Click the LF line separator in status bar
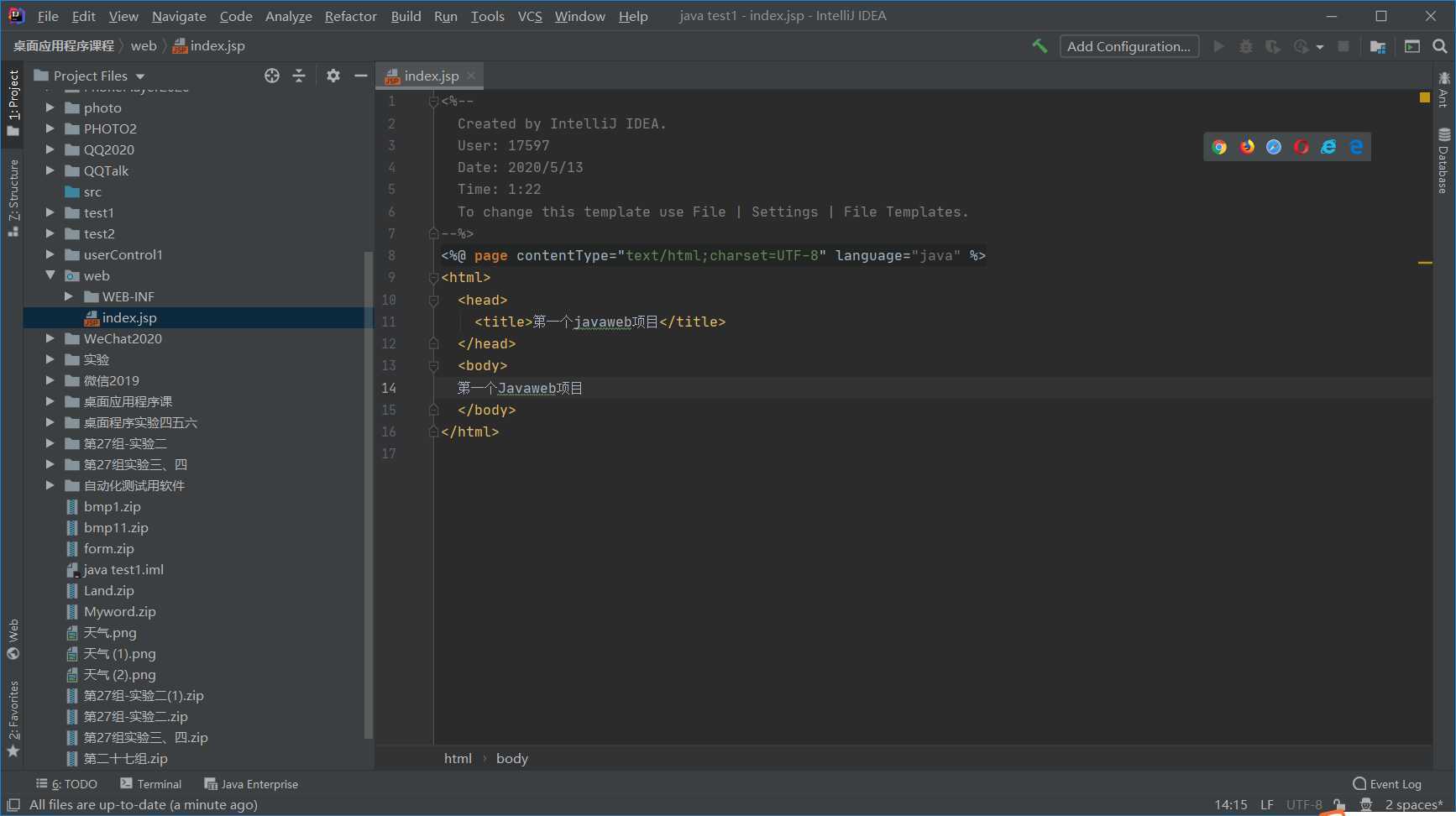The height and width of the screenshot is (816, 1456). [1267, 804]
